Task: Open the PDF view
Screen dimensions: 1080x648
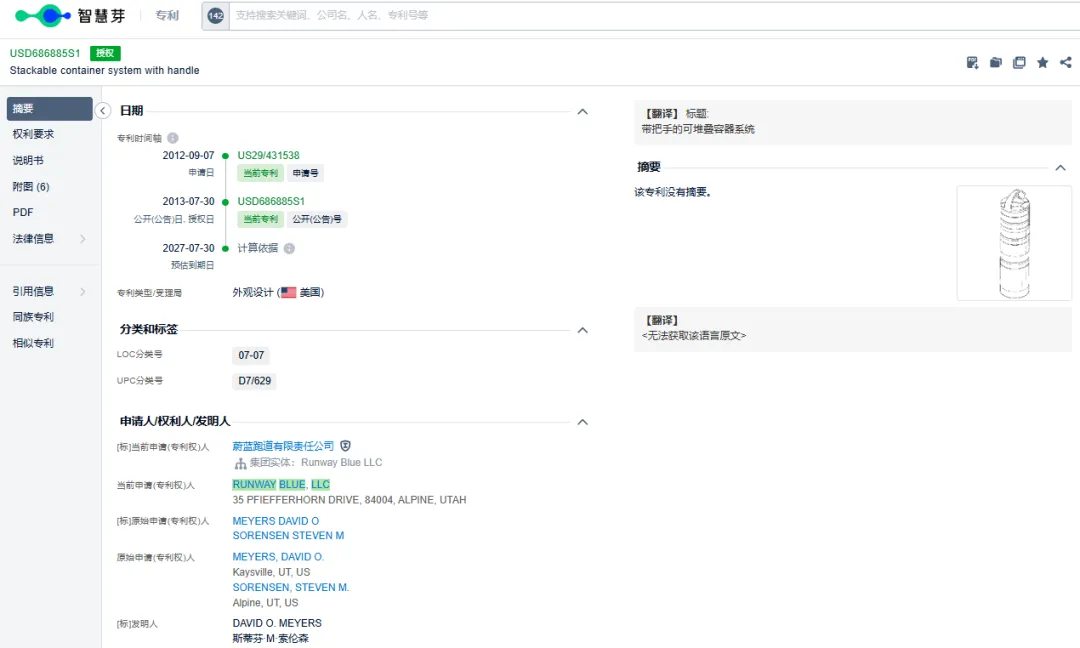Action: (x=23, y=212)
